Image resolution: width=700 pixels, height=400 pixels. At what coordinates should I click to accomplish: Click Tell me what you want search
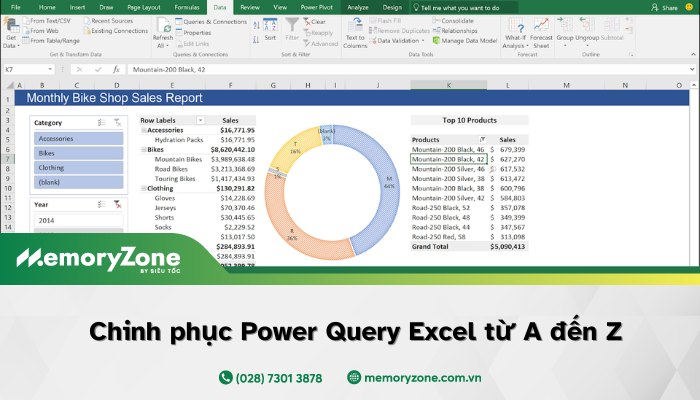tap(464, 8)
